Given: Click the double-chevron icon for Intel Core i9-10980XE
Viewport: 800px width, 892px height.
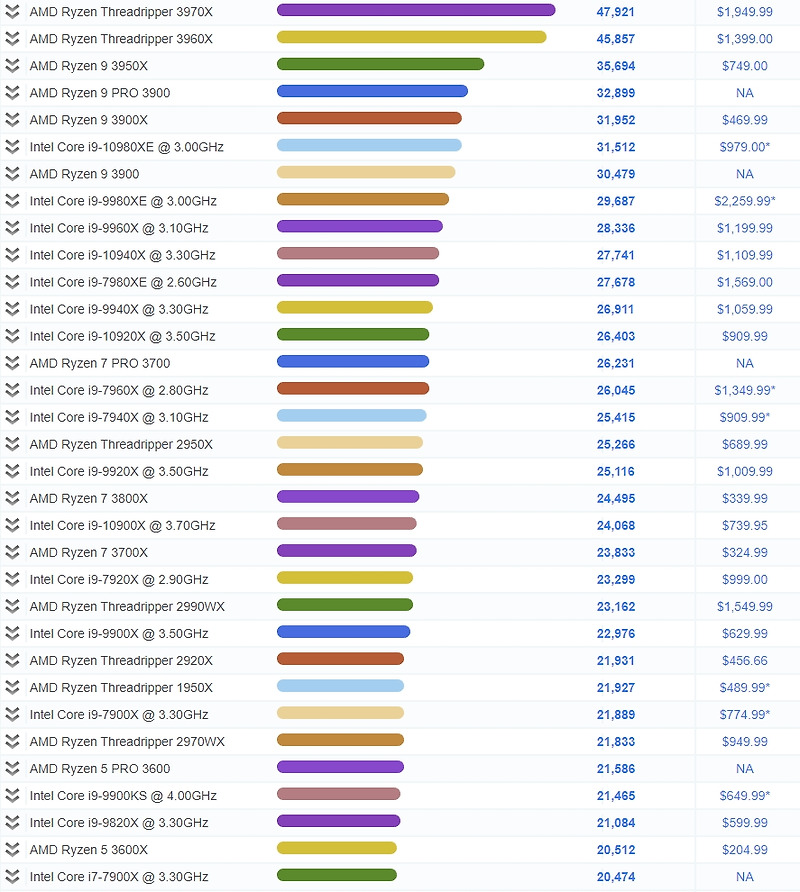Looking at the screenshot, I should click(13, 146).
